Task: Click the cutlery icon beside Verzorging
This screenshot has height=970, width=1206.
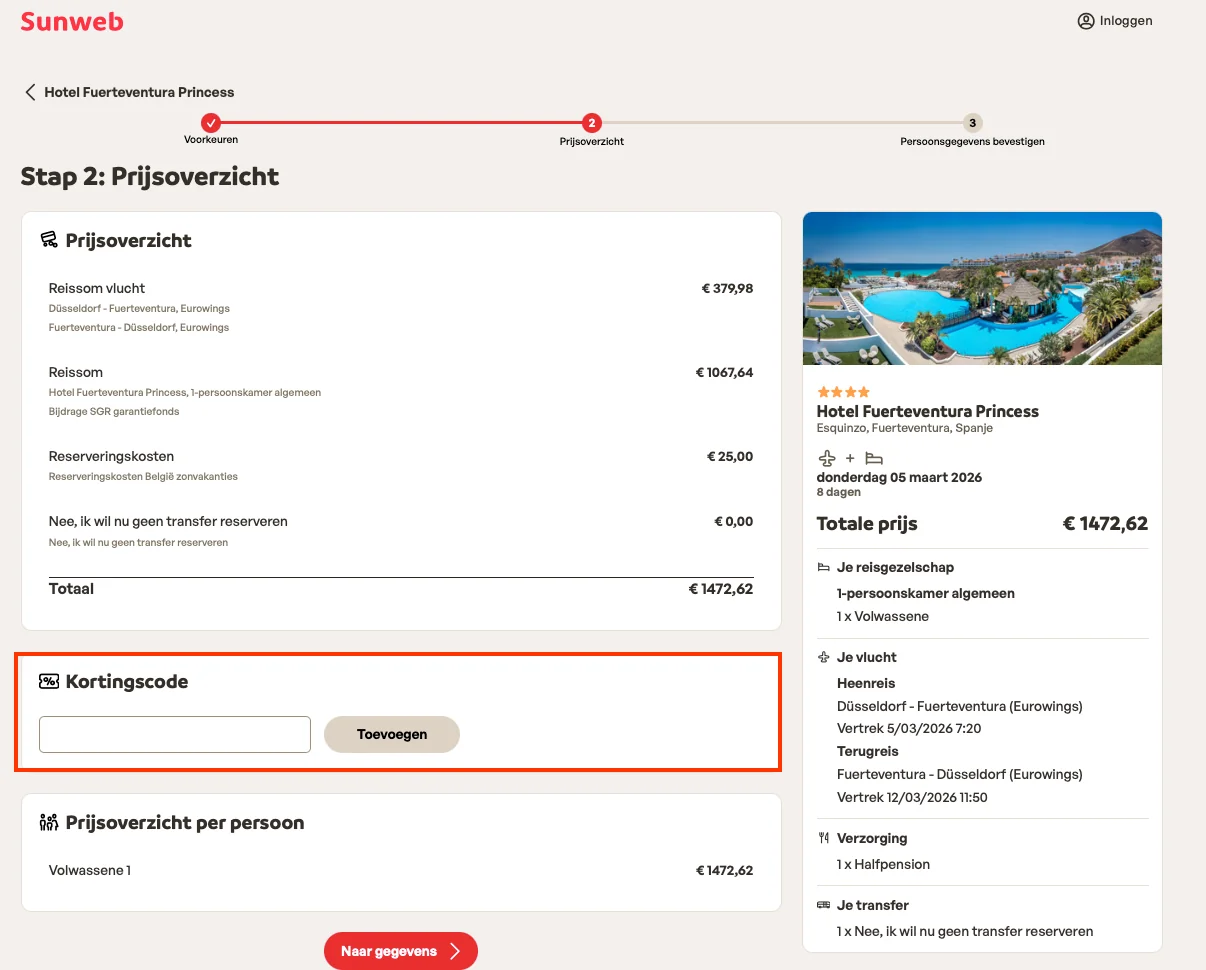Action: pyautogui.click(x=823, y=838)
